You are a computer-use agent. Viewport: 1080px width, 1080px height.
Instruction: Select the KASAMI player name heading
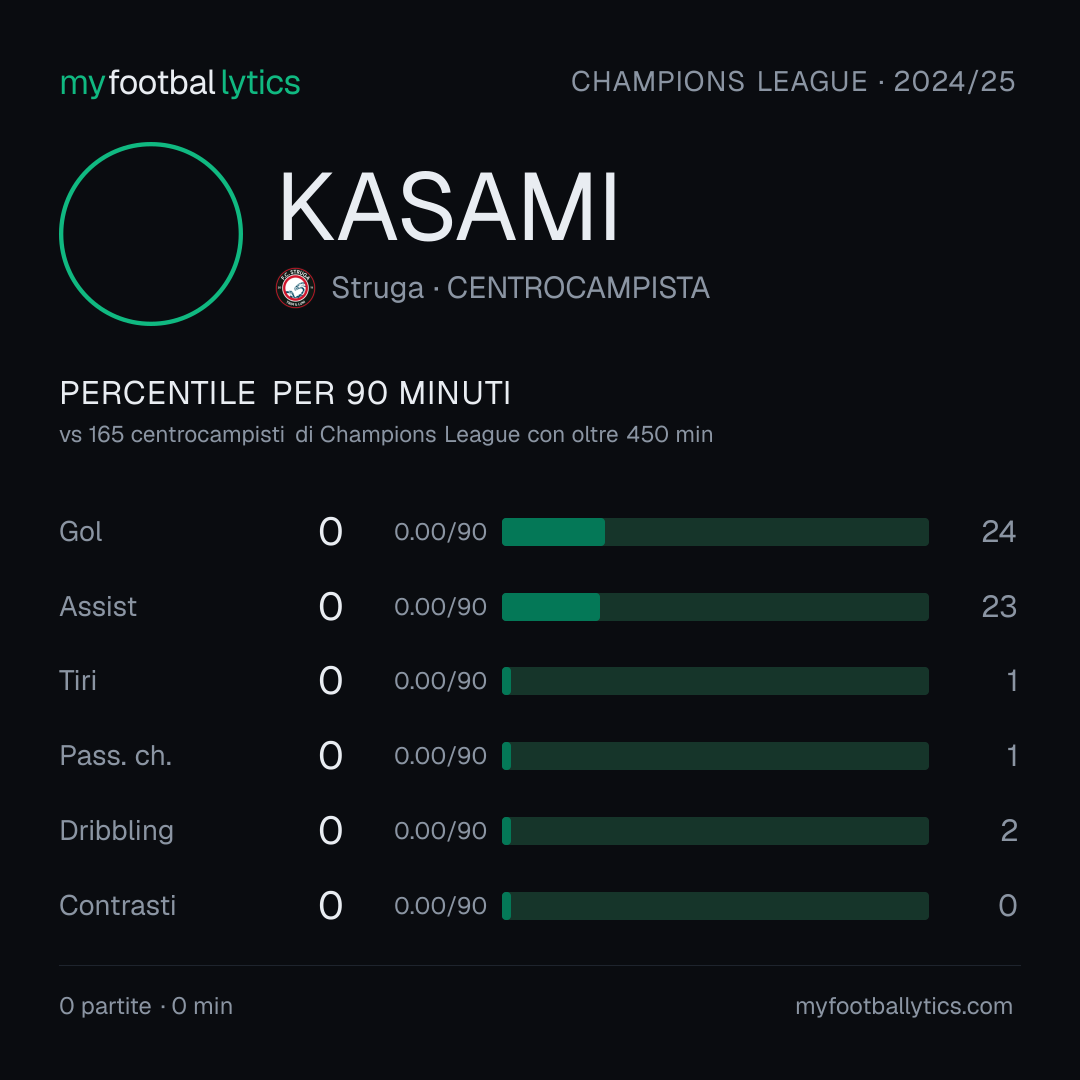(448, 207)
